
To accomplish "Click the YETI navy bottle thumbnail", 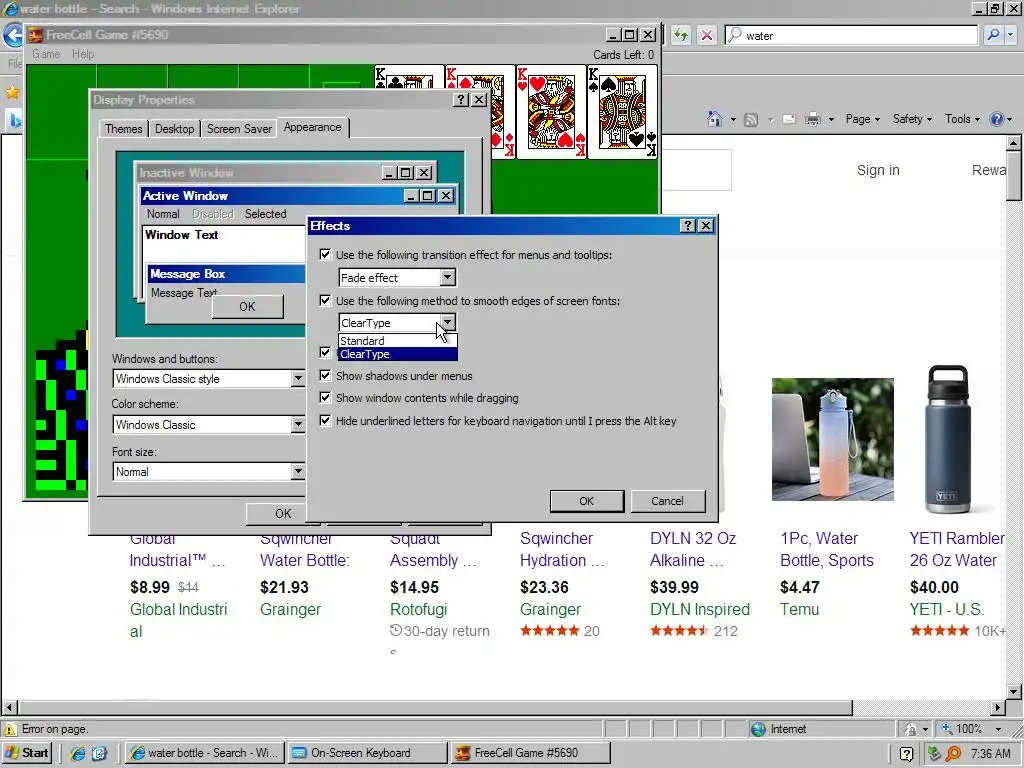I will [x=948, y=440].
